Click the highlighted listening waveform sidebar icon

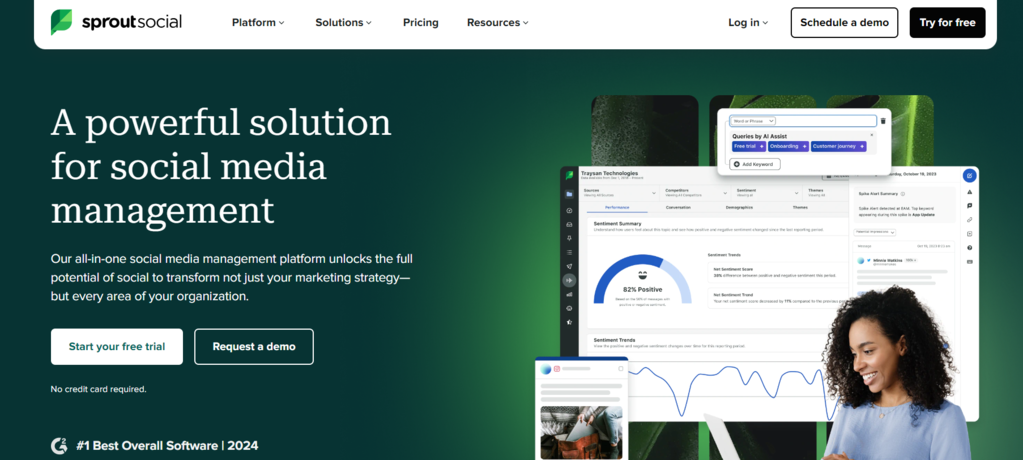point(570,280)
